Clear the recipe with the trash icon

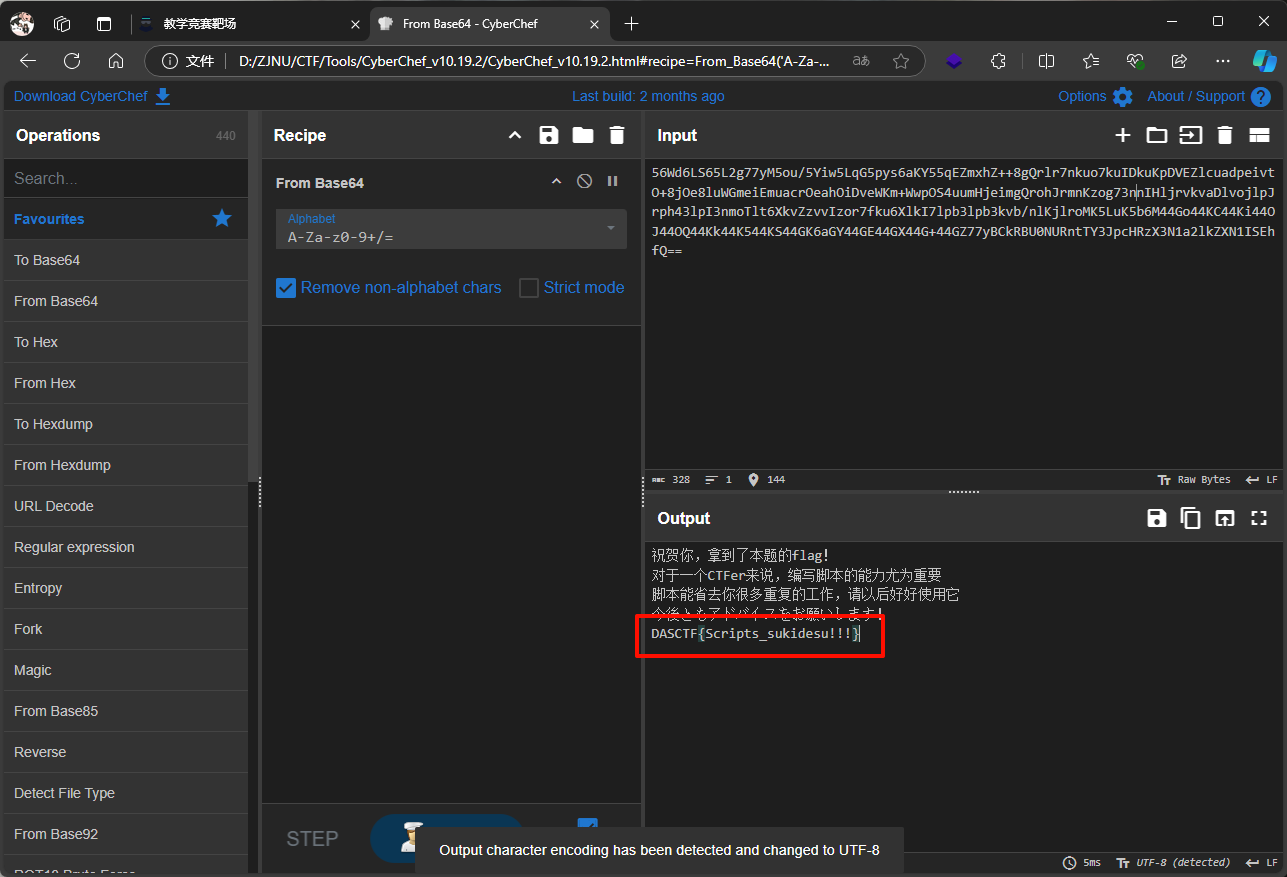tap(617, 135)
